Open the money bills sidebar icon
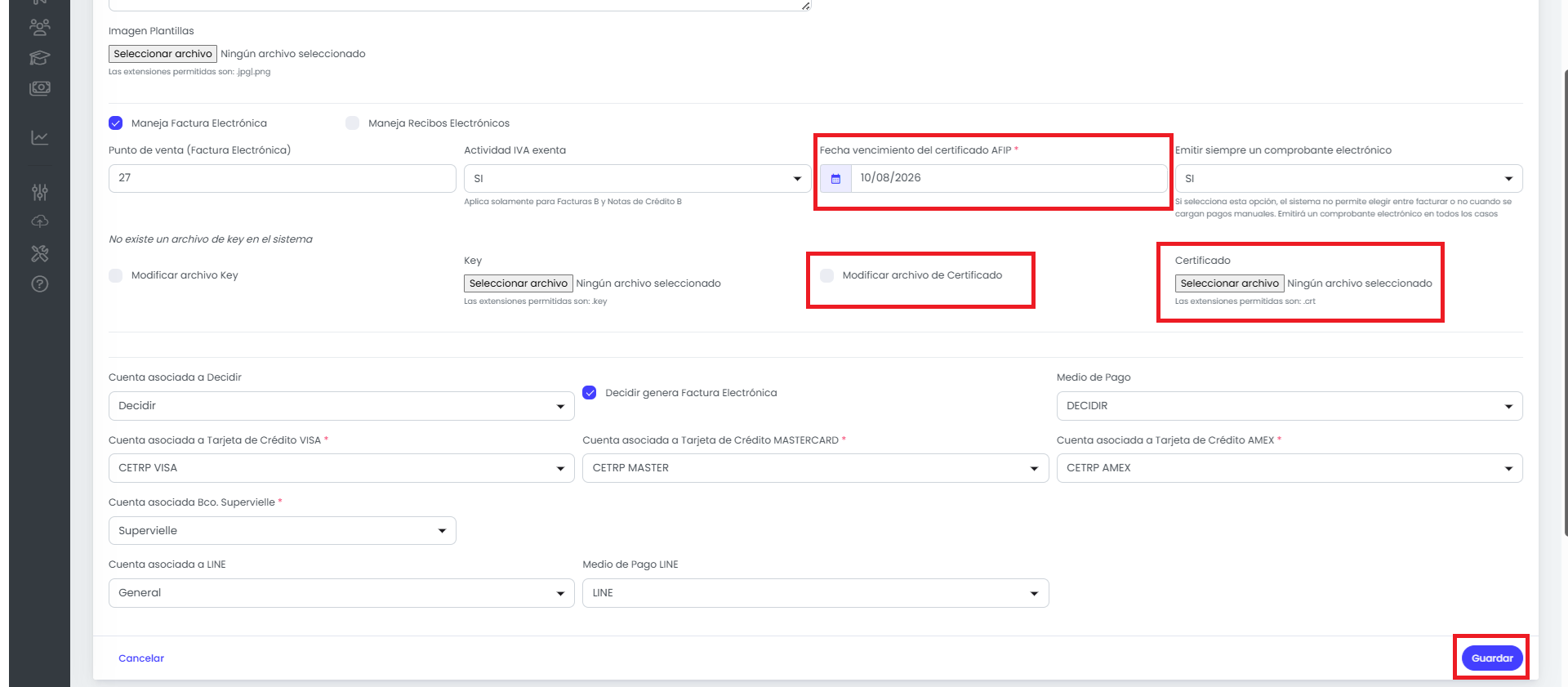The image size is (1568, 687). point(39,88)
